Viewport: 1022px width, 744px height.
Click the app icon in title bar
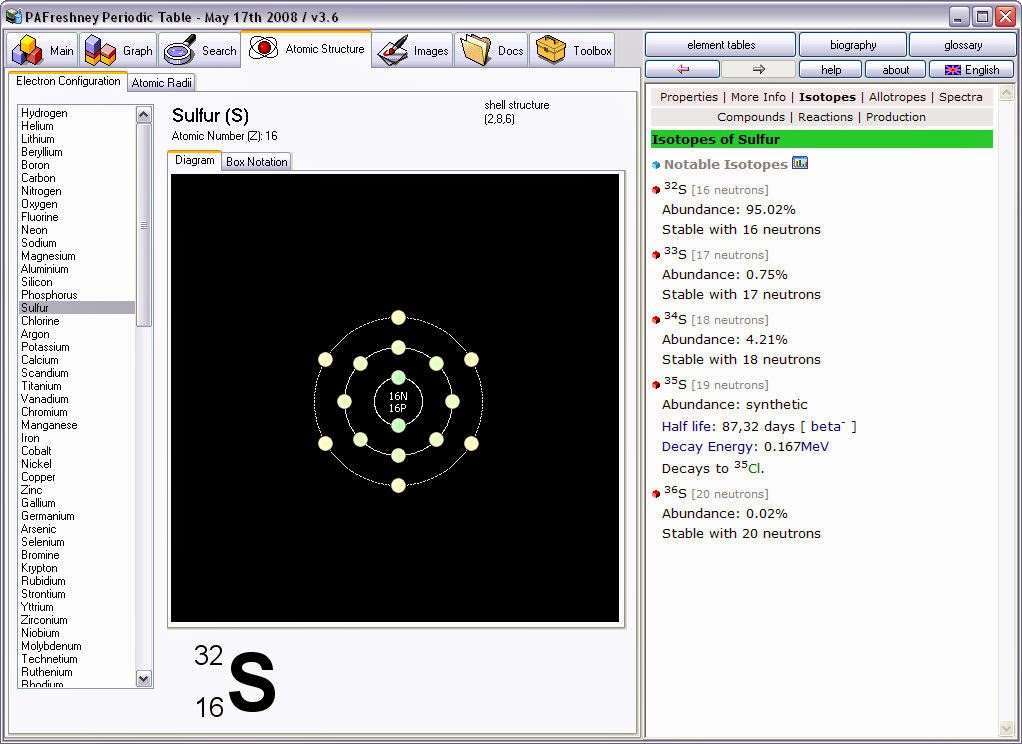[x=13, y=16]
